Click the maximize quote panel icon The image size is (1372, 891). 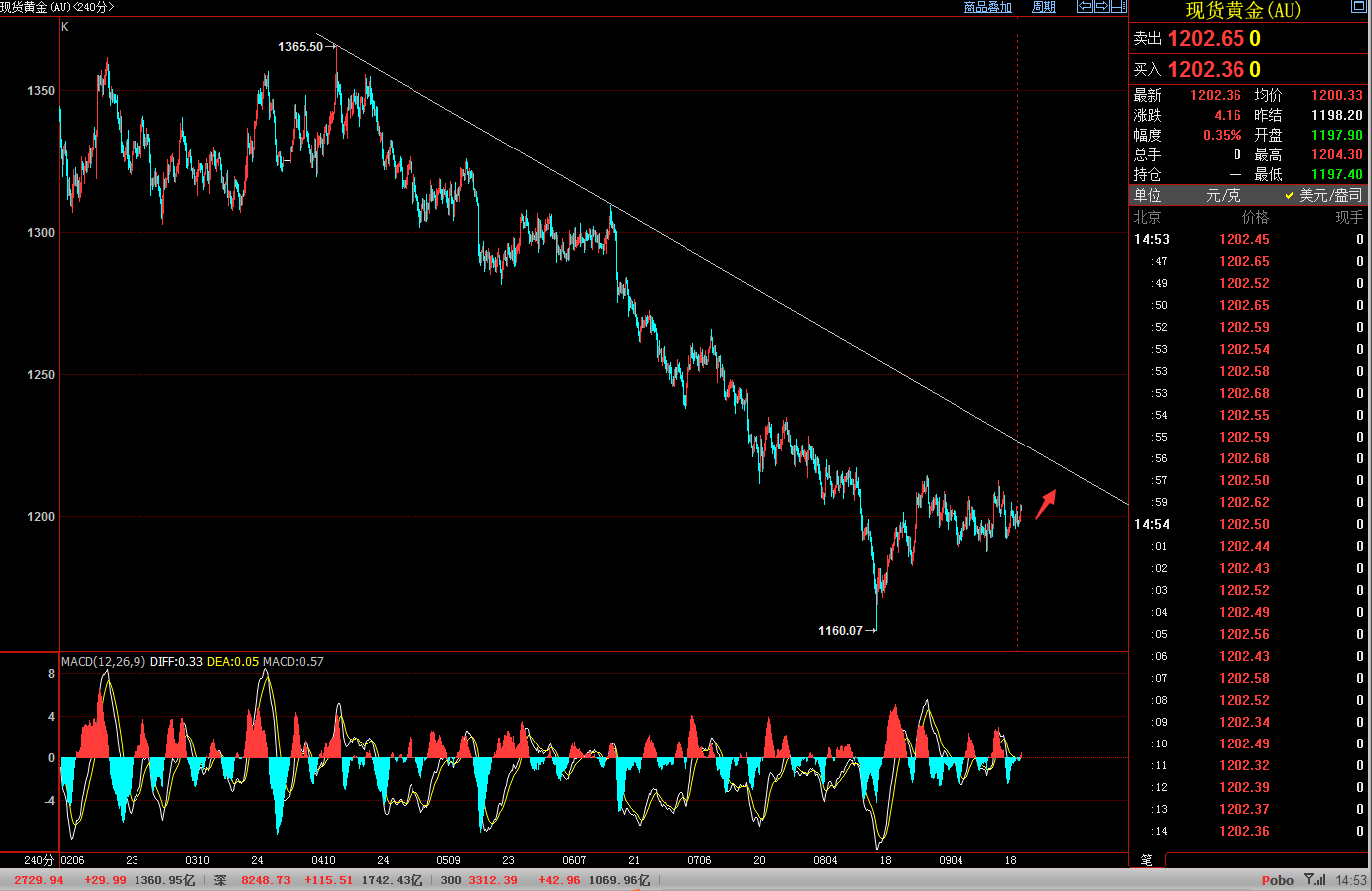tap(1358, 7)
